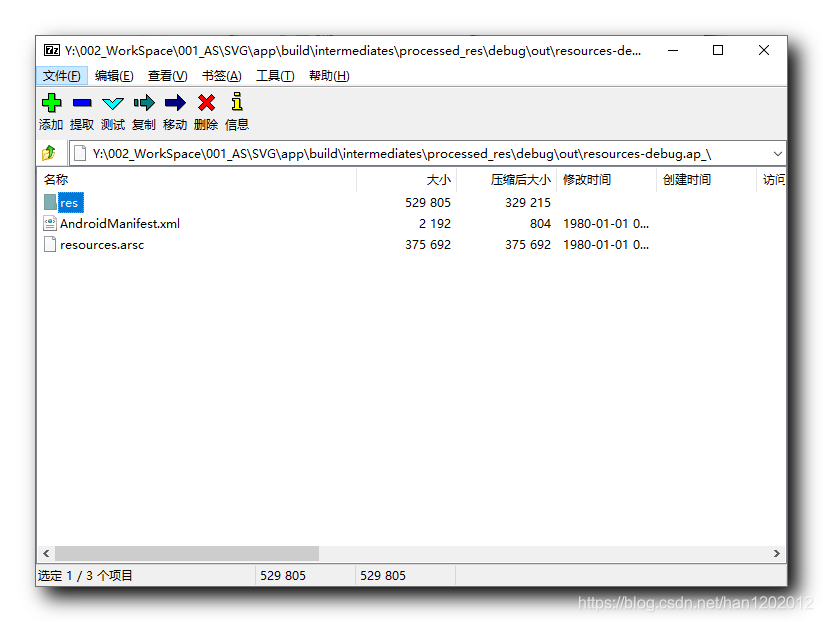Viewport: 823px width, 622px height.
Task: Click the Test (测试) checkmark icon
Action: click(113, 103)
